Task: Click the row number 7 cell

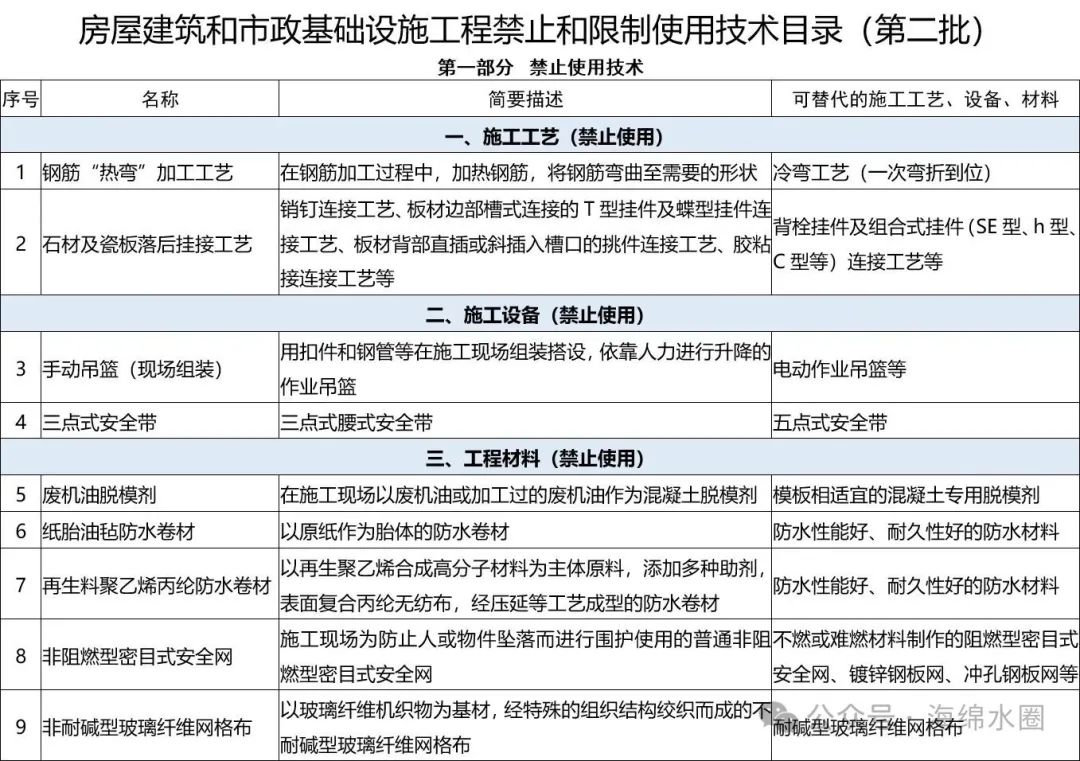Action: click(21, 585)
